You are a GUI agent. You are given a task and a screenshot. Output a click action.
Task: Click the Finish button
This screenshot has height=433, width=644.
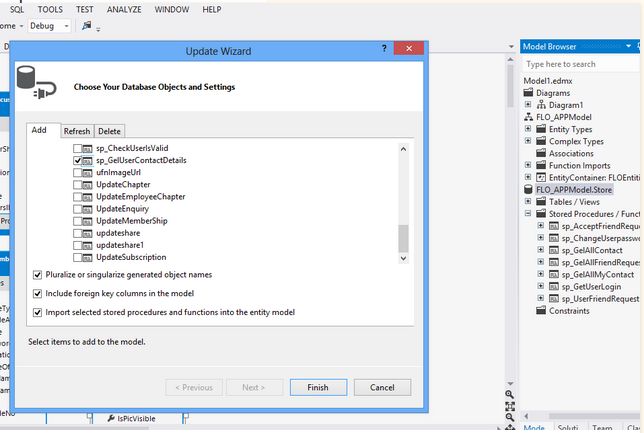click(x=318, y=387)
